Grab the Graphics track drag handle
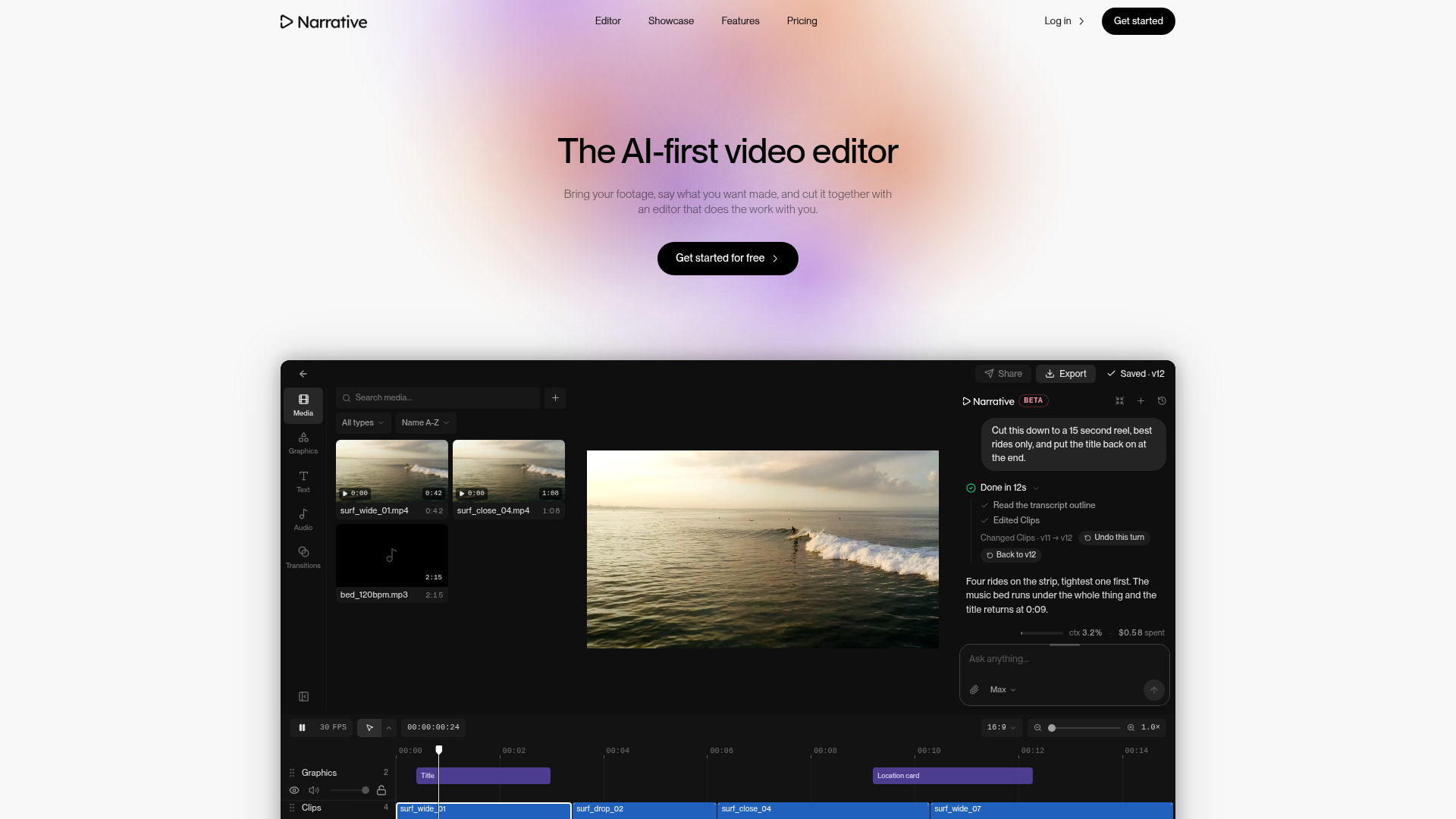Image resolution: width=1456 pixels, height=819 pixels. (x=292, y=773)
